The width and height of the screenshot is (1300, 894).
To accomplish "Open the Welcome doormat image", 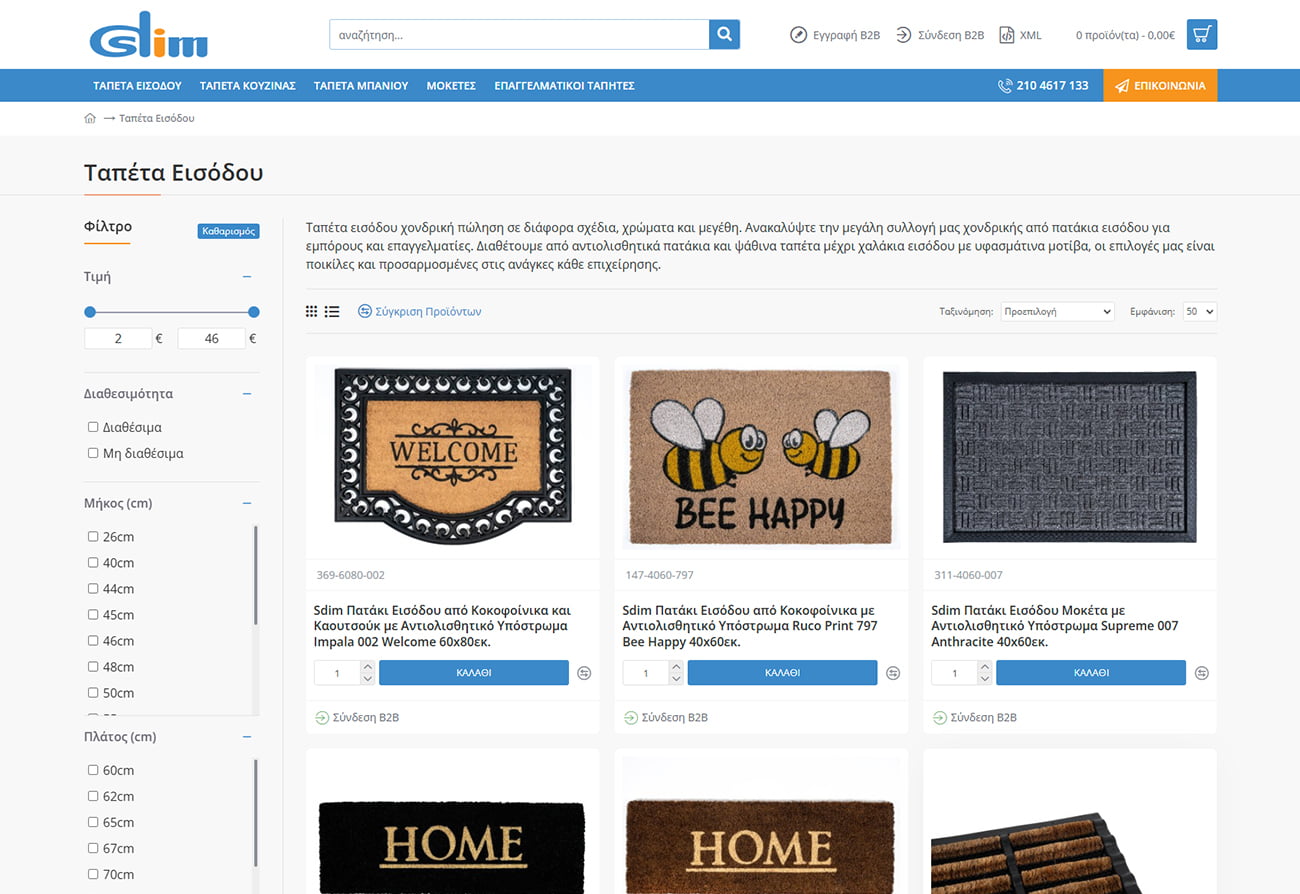I will pos(453,457).
